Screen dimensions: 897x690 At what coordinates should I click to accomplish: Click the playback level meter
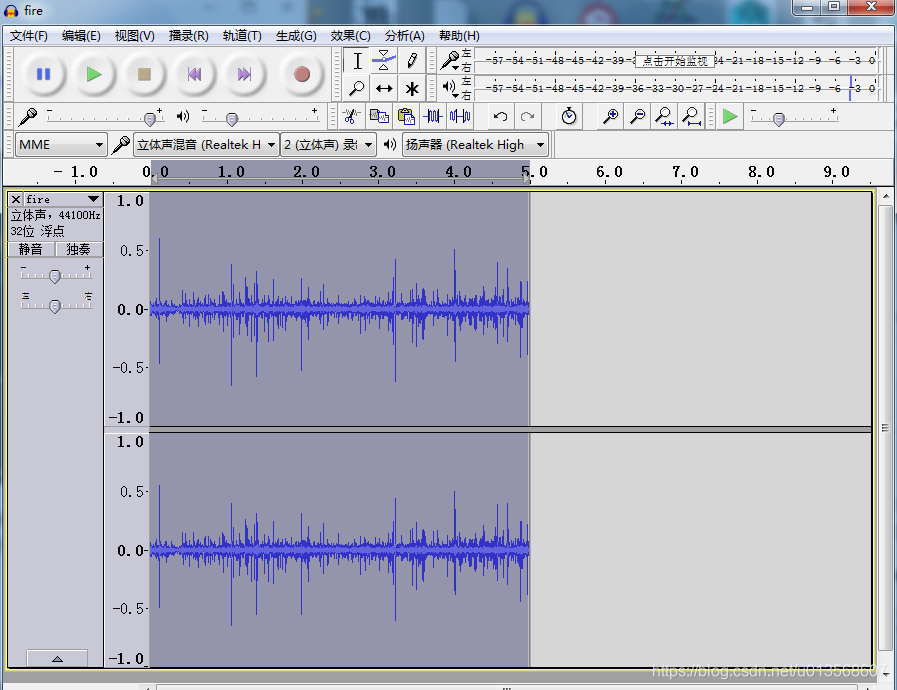pos(676,89)
